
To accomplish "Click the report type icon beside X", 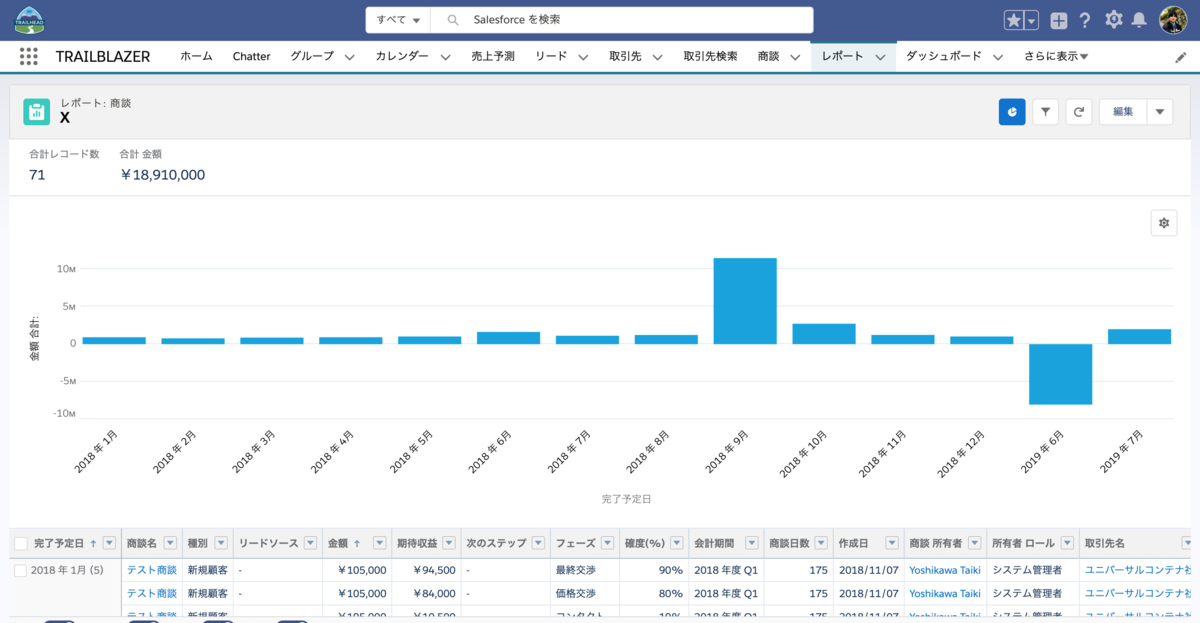I will [x=37, y=112].
